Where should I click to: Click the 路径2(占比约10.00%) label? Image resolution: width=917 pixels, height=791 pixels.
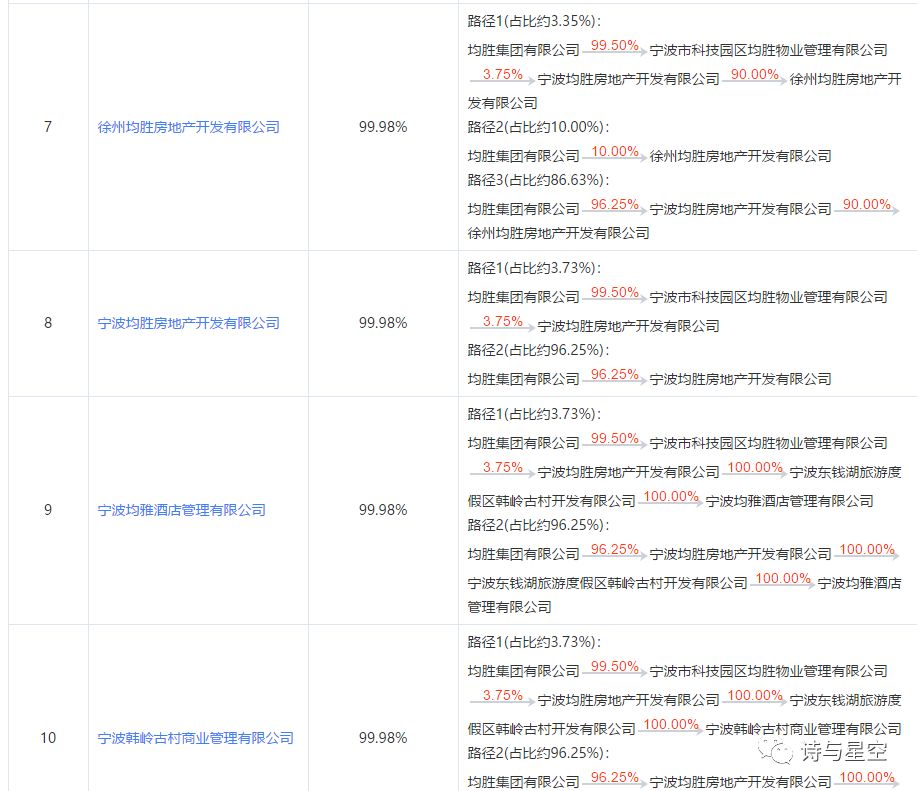[538, 127]
